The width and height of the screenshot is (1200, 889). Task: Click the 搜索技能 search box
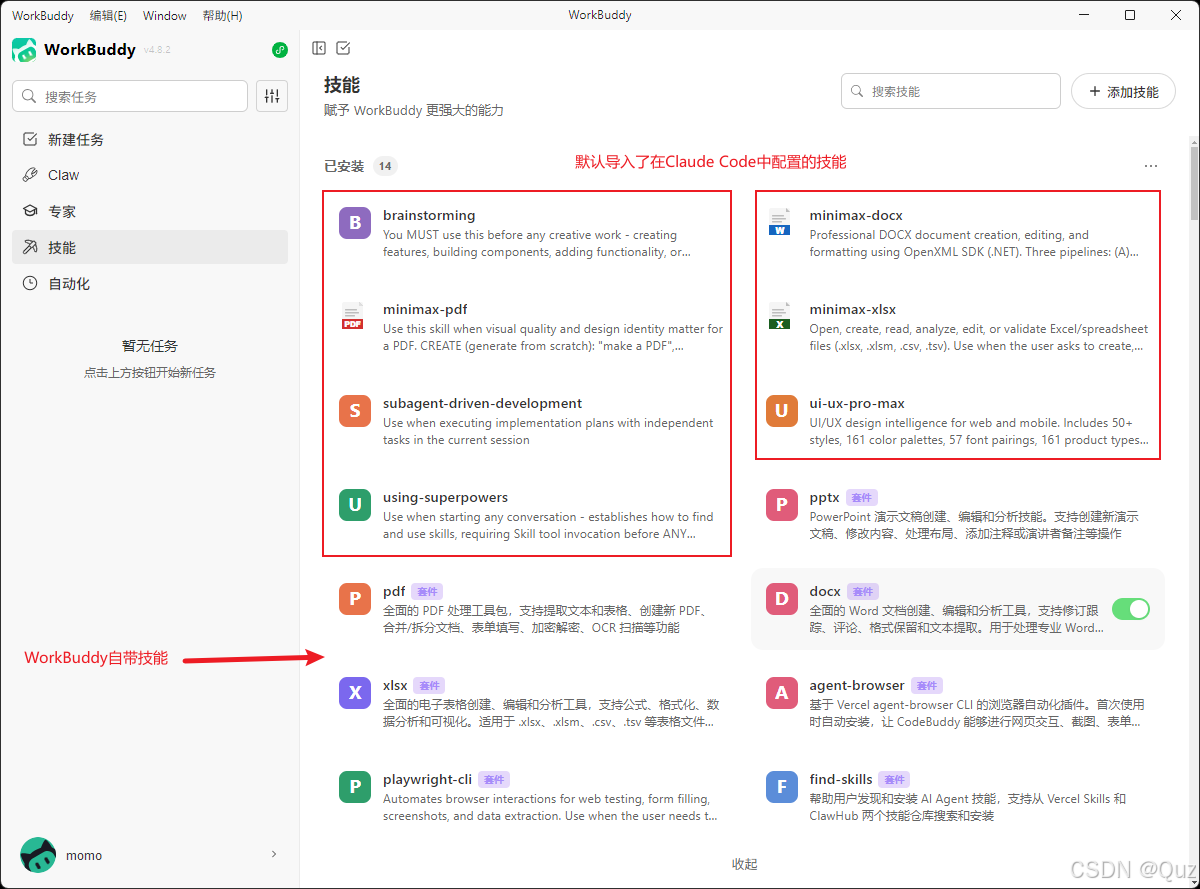(x=951, y=91)
